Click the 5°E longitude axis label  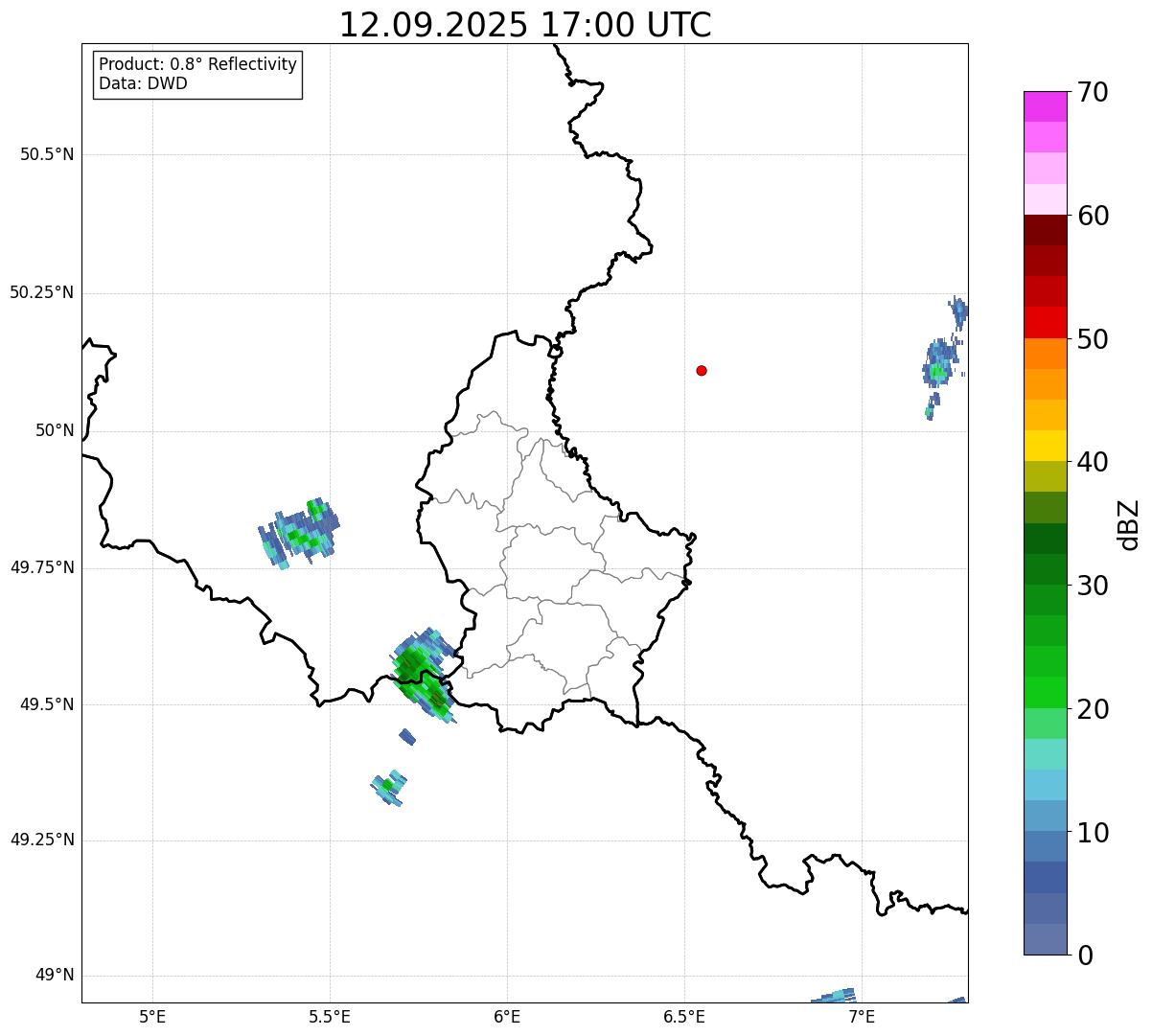point(152,1016)
